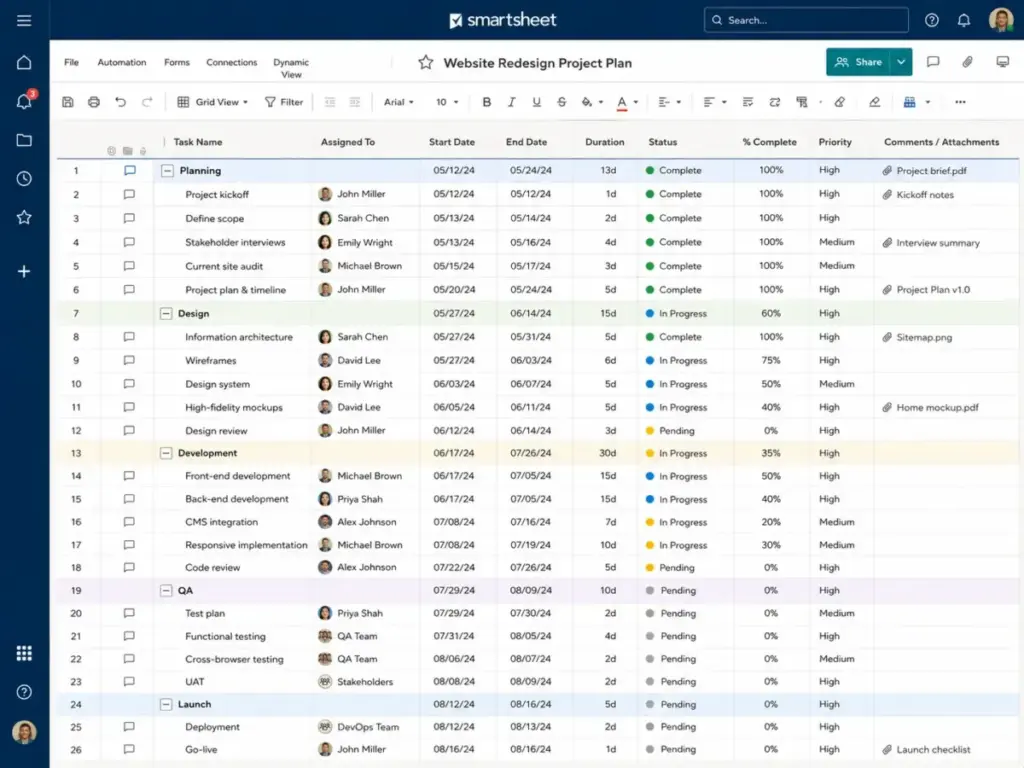Click the Undo arrow in toolbar
Viewport: 1024px width, 768px height.
coord(120,102)
